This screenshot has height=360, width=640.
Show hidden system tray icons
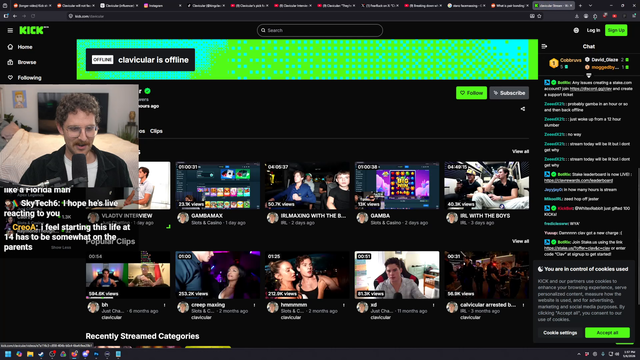tap(579, 354)
